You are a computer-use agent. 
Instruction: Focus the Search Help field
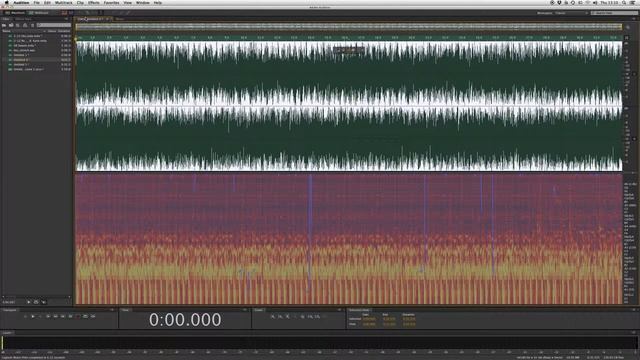[614, 13]
